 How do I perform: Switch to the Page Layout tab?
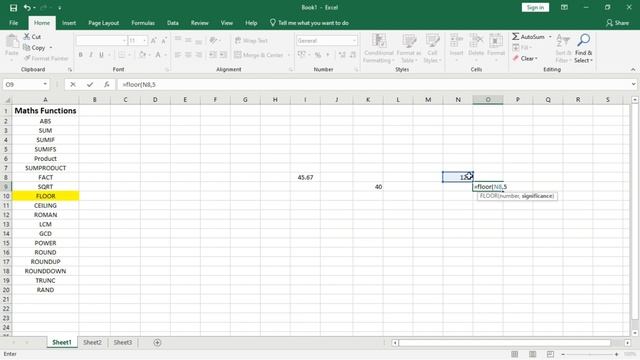coord(104,23)
